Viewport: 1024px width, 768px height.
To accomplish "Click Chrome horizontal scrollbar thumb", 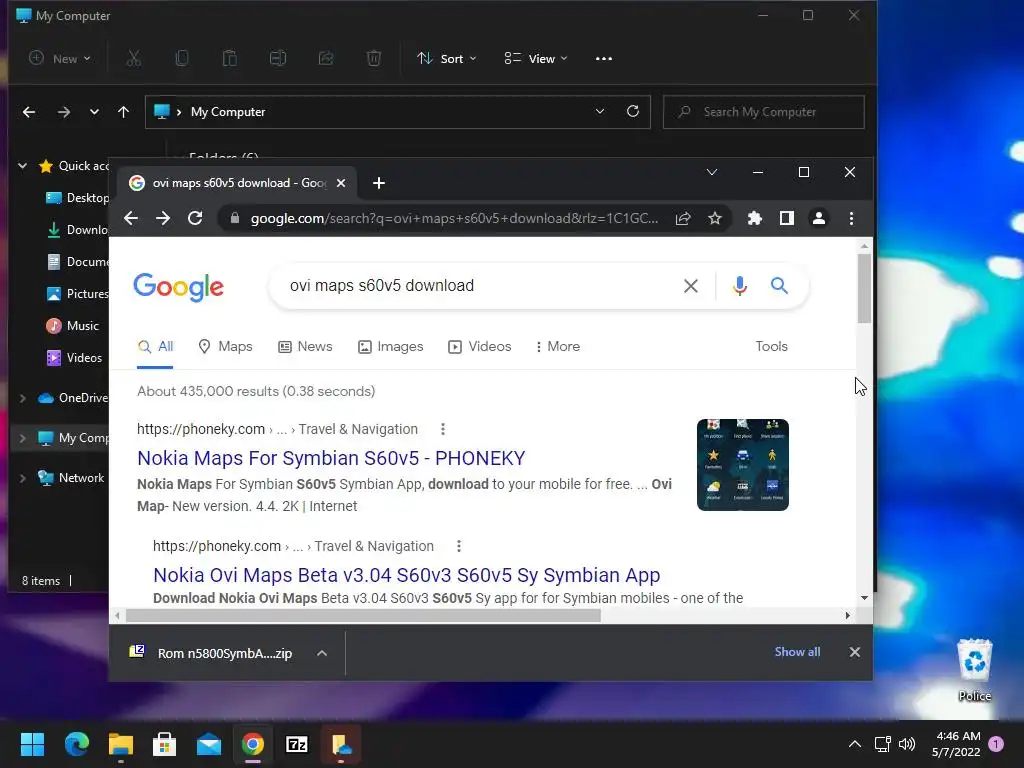I will click(363, 615).
